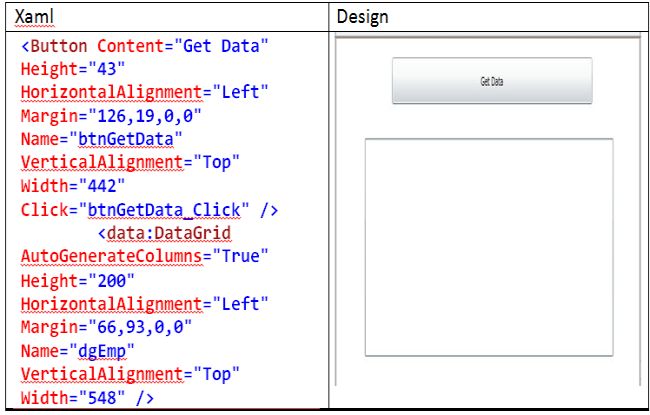Click the Get Data button
Screen dimensions: 650x415
491,81
